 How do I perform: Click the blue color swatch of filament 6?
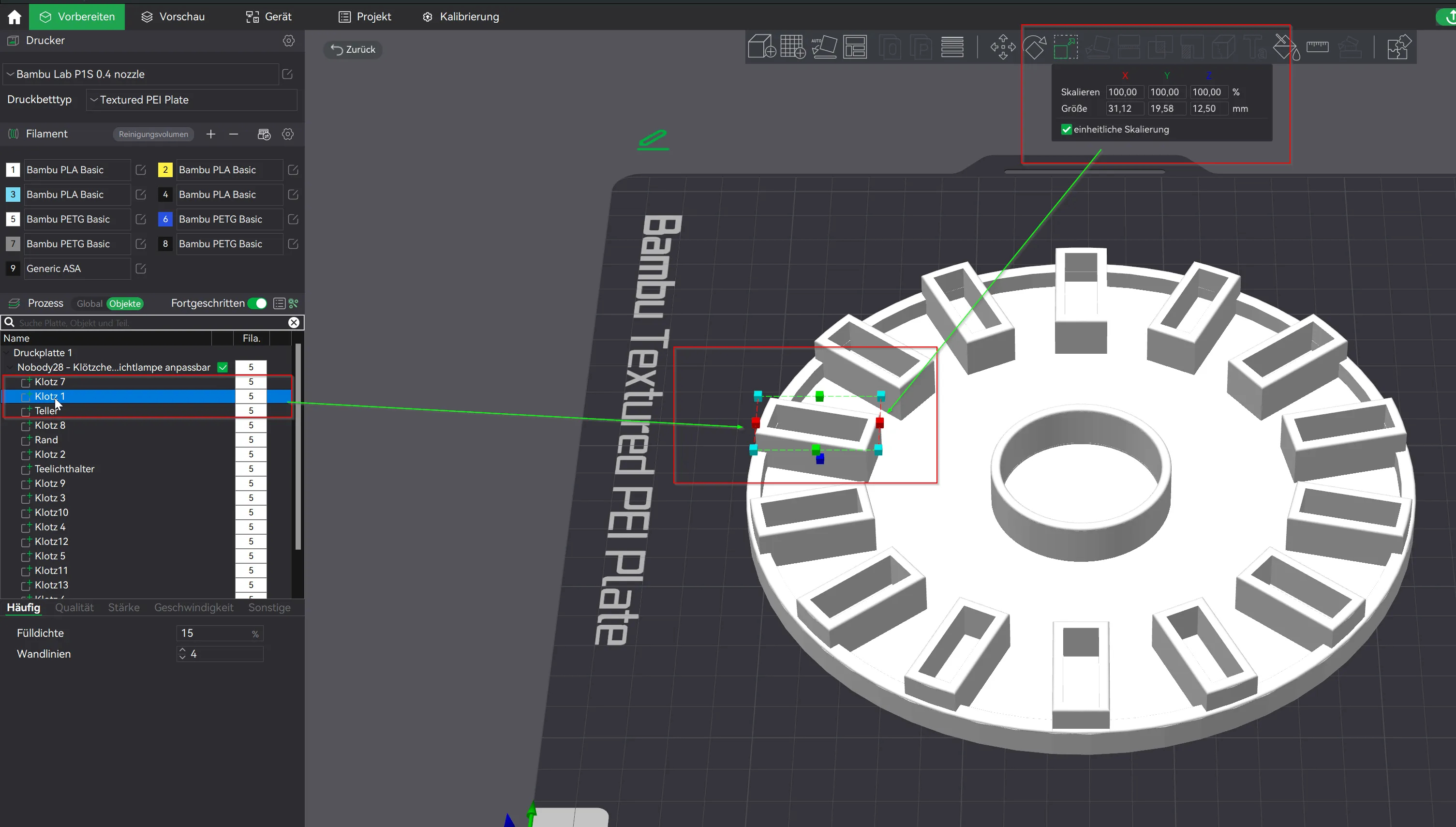pos(165,219)
